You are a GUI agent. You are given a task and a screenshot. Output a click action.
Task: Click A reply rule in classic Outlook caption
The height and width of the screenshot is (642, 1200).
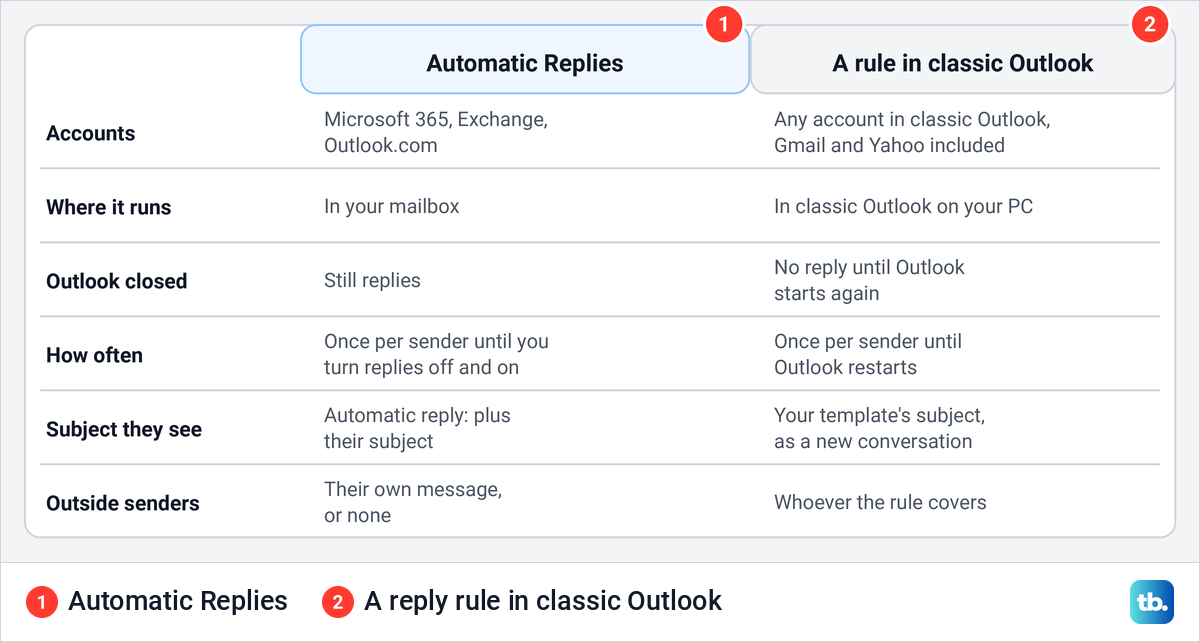(543, 601)
